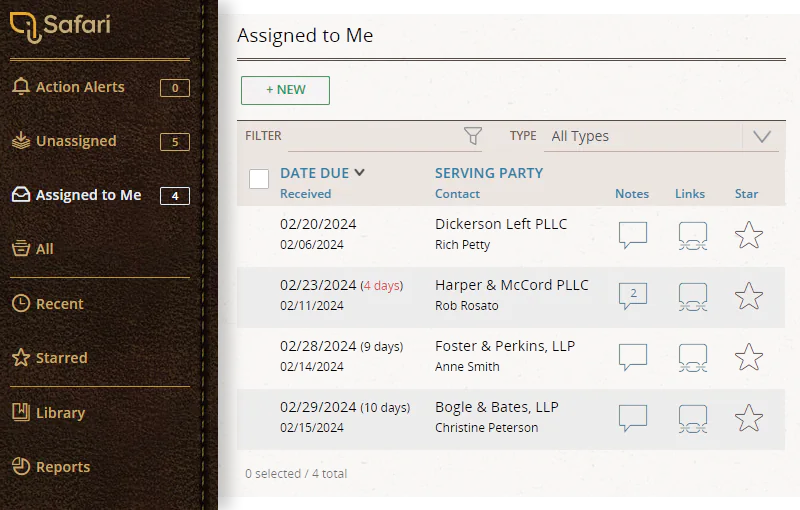This screenshot has height=510, width=800.
Task: Tick the select-all checkbox in header
Action: point(259,179)
